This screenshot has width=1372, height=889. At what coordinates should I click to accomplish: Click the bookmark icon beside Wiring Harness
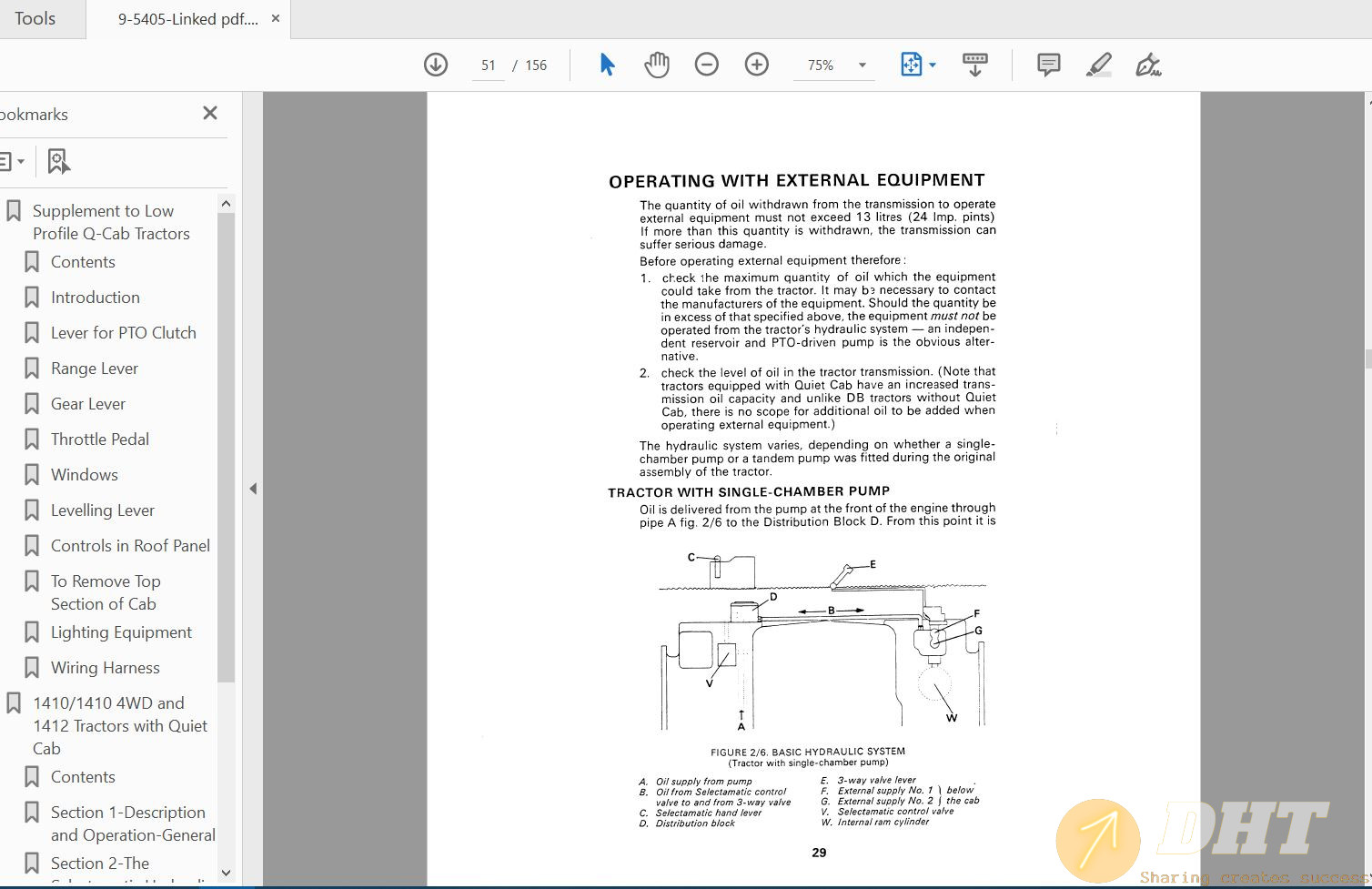tap(32, 668)
